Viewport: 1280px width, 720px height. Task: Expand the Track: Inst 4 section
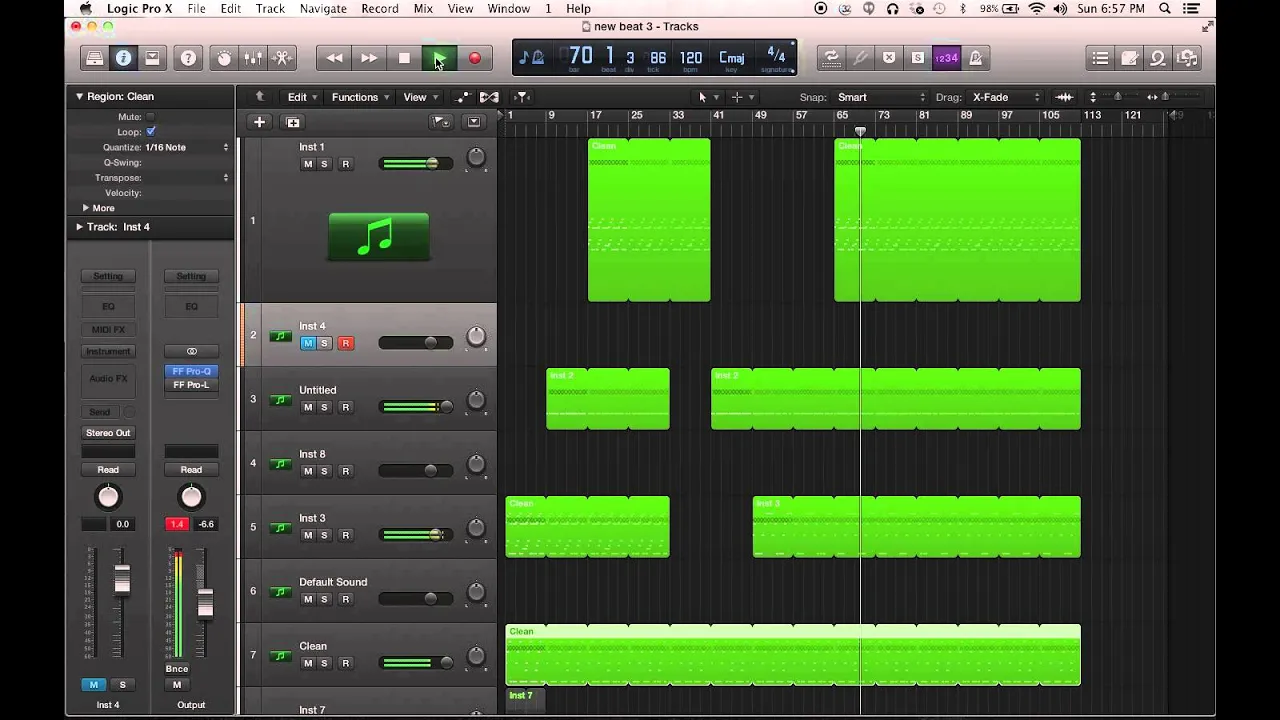click(79, 227)
